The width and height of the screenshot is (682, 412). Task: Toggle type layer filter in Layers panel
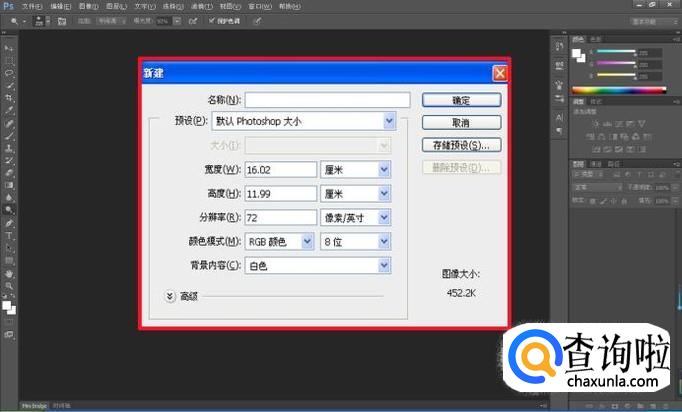pos(639,174)
